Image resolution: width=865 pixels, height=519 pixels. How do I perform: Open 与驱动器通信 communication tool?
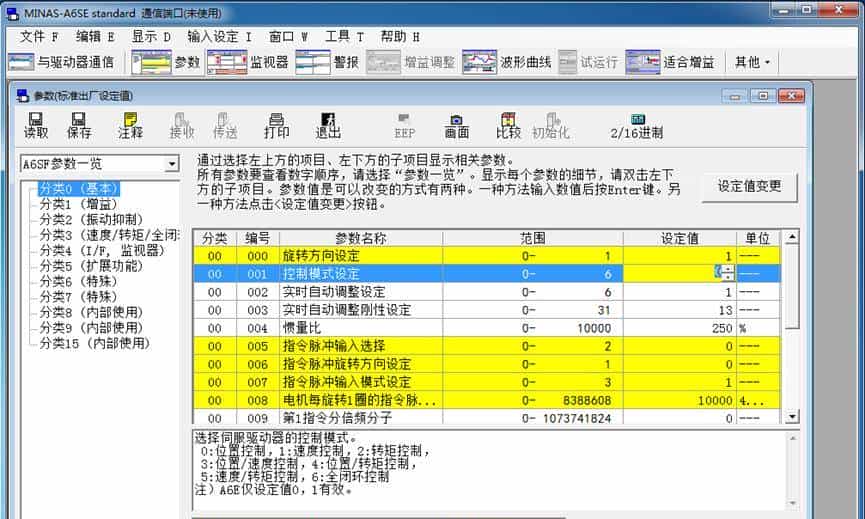point(61,62)
